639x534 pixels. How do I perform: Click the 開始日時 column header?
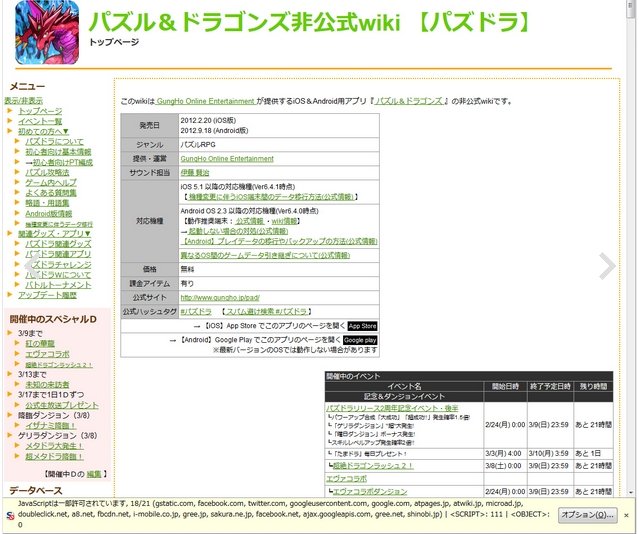point(505,386)
